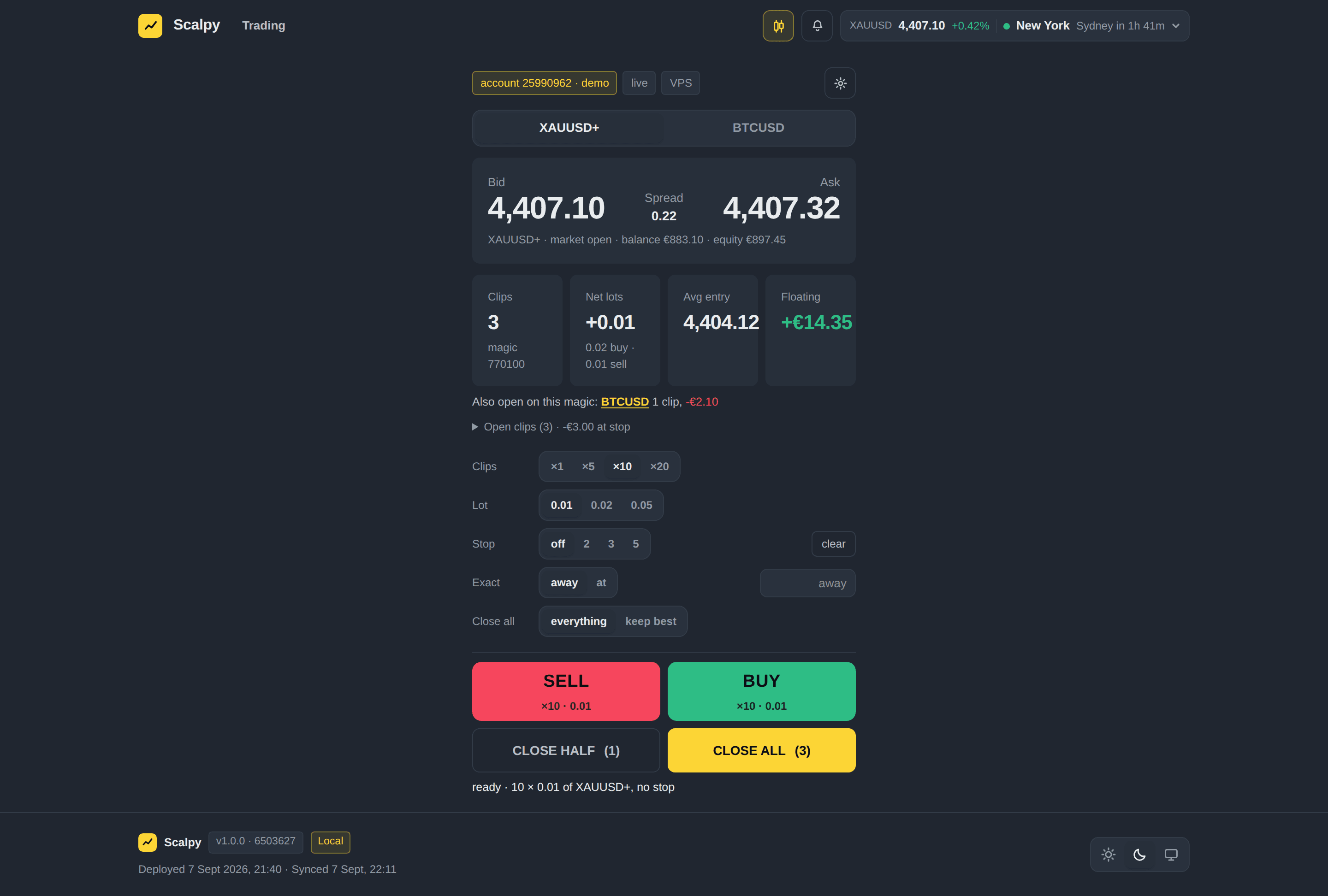Screen dimensions: 1328x896
Task: Select the VPS account chip
Action: click(680, 83)
